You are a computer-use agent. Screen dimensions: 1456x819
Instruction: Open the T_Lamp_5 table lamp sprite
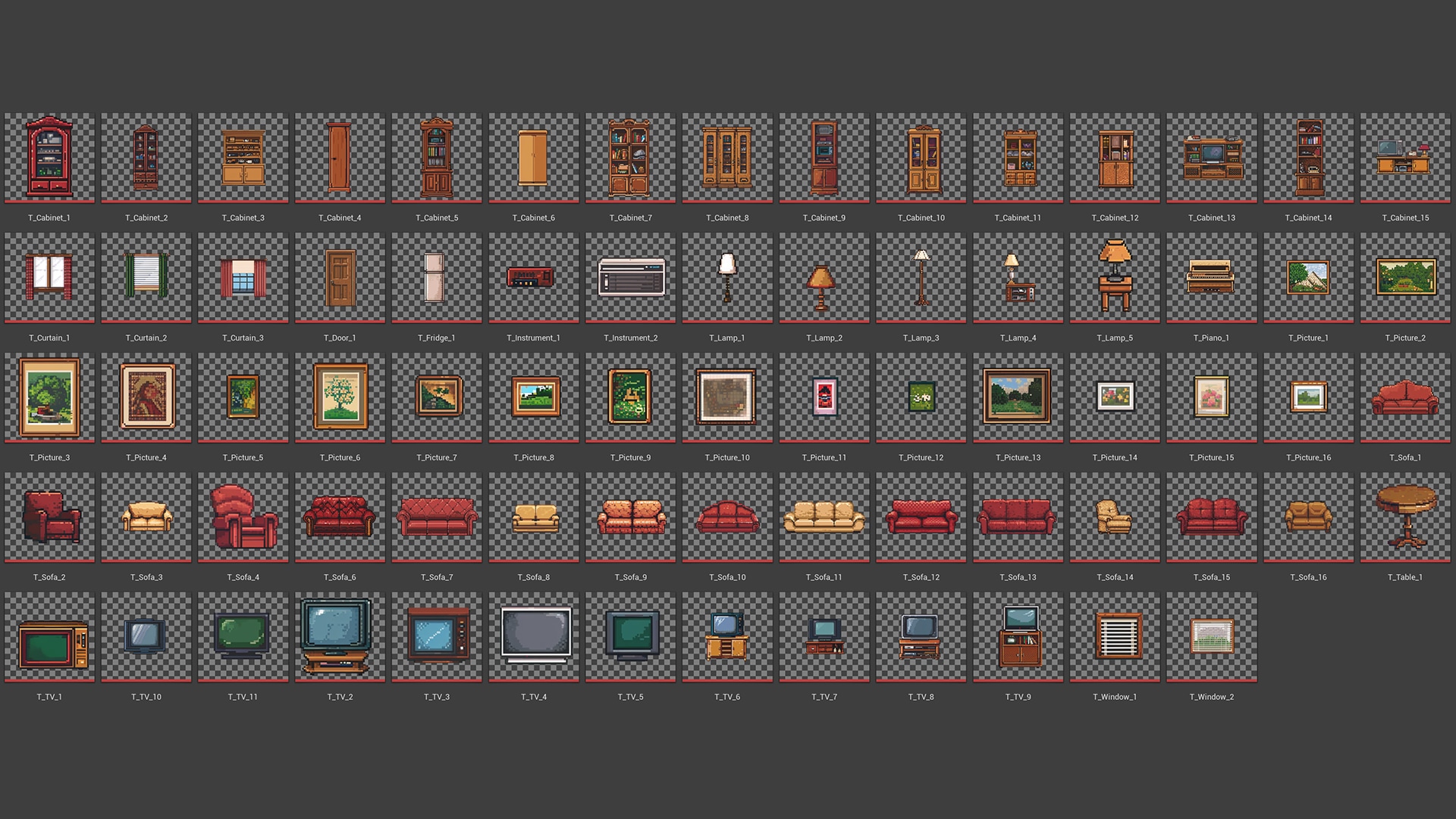[x=1114, y=277]
